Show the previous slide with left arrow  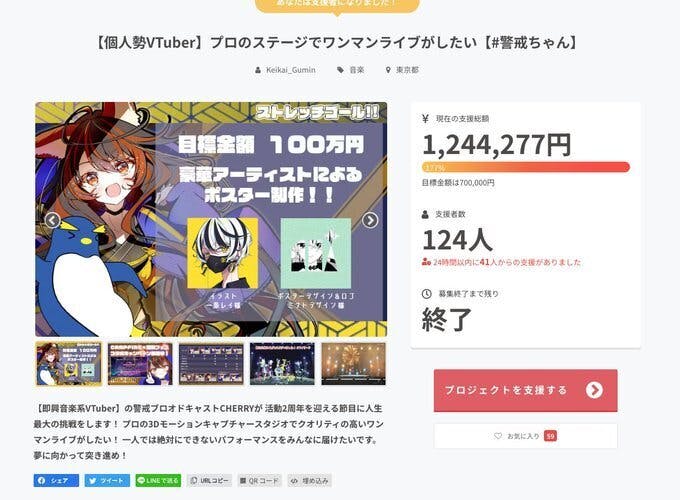coord(52,220)
